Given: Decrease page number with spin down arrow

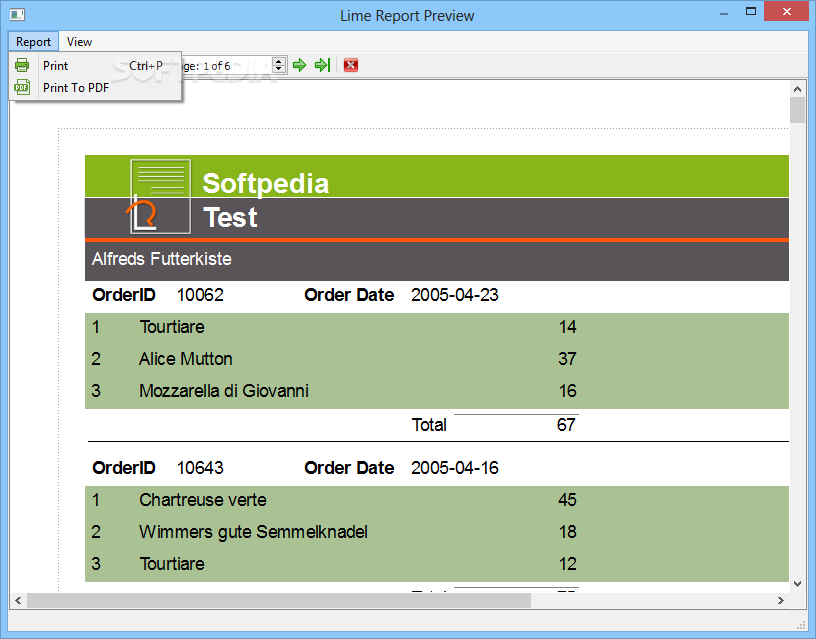Looking at the screenshot, I should pyautogui.click(x=279, y=69).
